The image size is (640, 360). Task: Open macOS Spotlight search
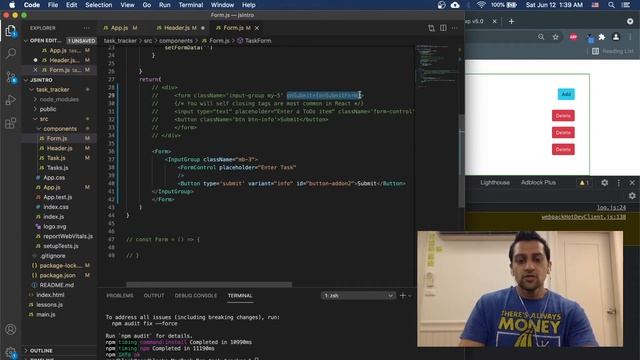611,5
